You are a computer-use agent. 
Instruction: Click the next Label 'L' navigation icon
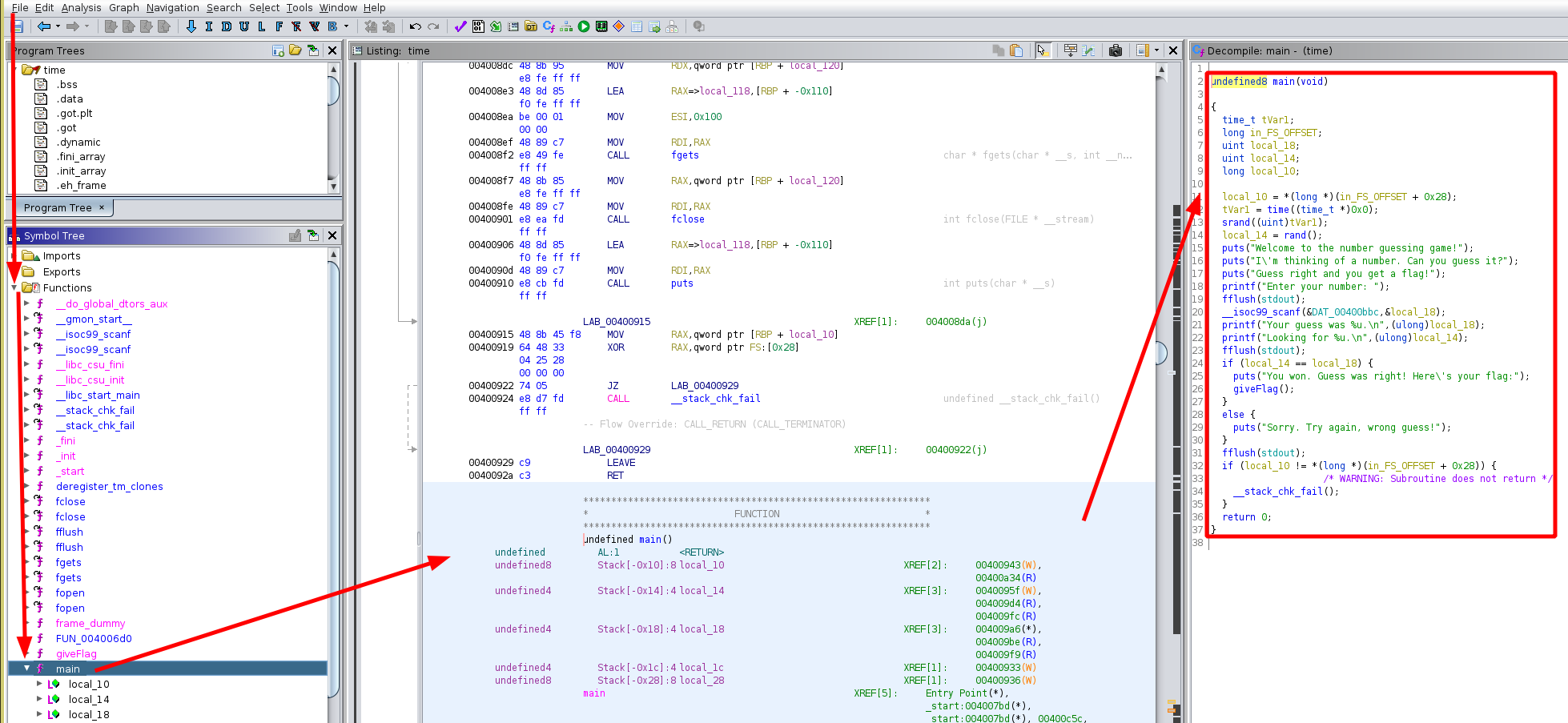pyautogui.click(x=262, y=26)
